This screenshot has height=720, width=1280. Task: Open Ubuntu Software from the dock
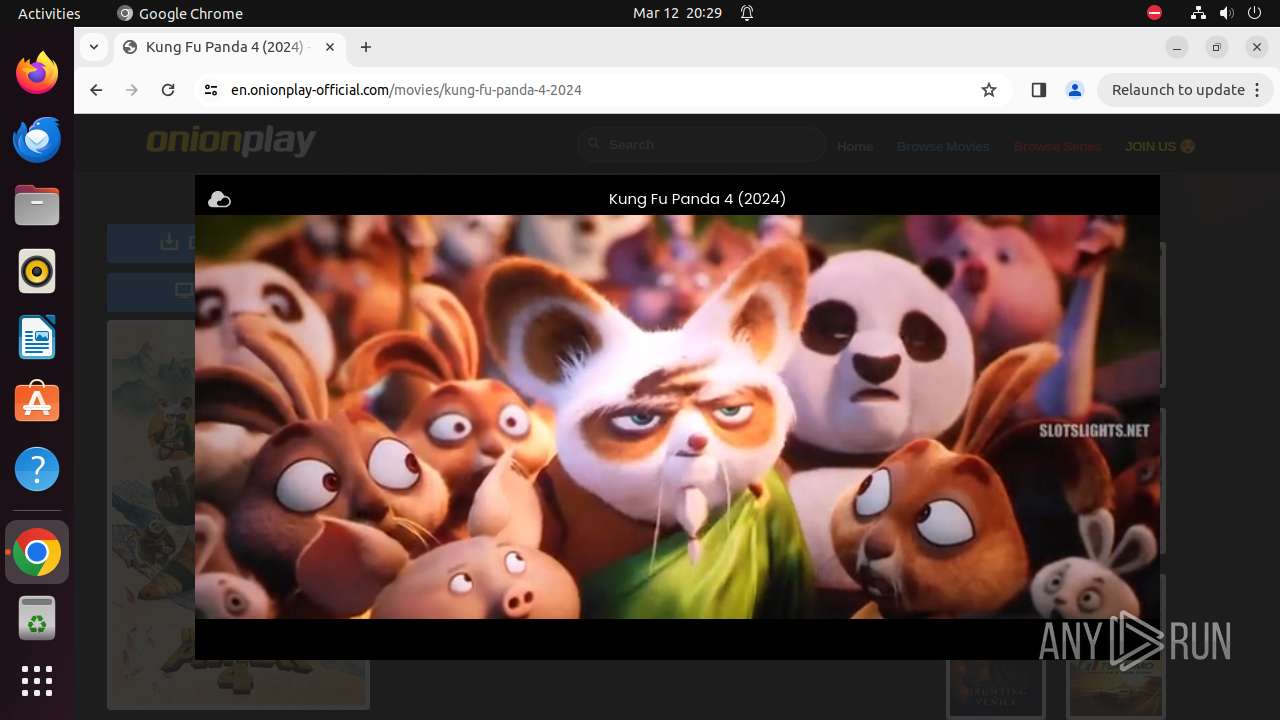37,403
